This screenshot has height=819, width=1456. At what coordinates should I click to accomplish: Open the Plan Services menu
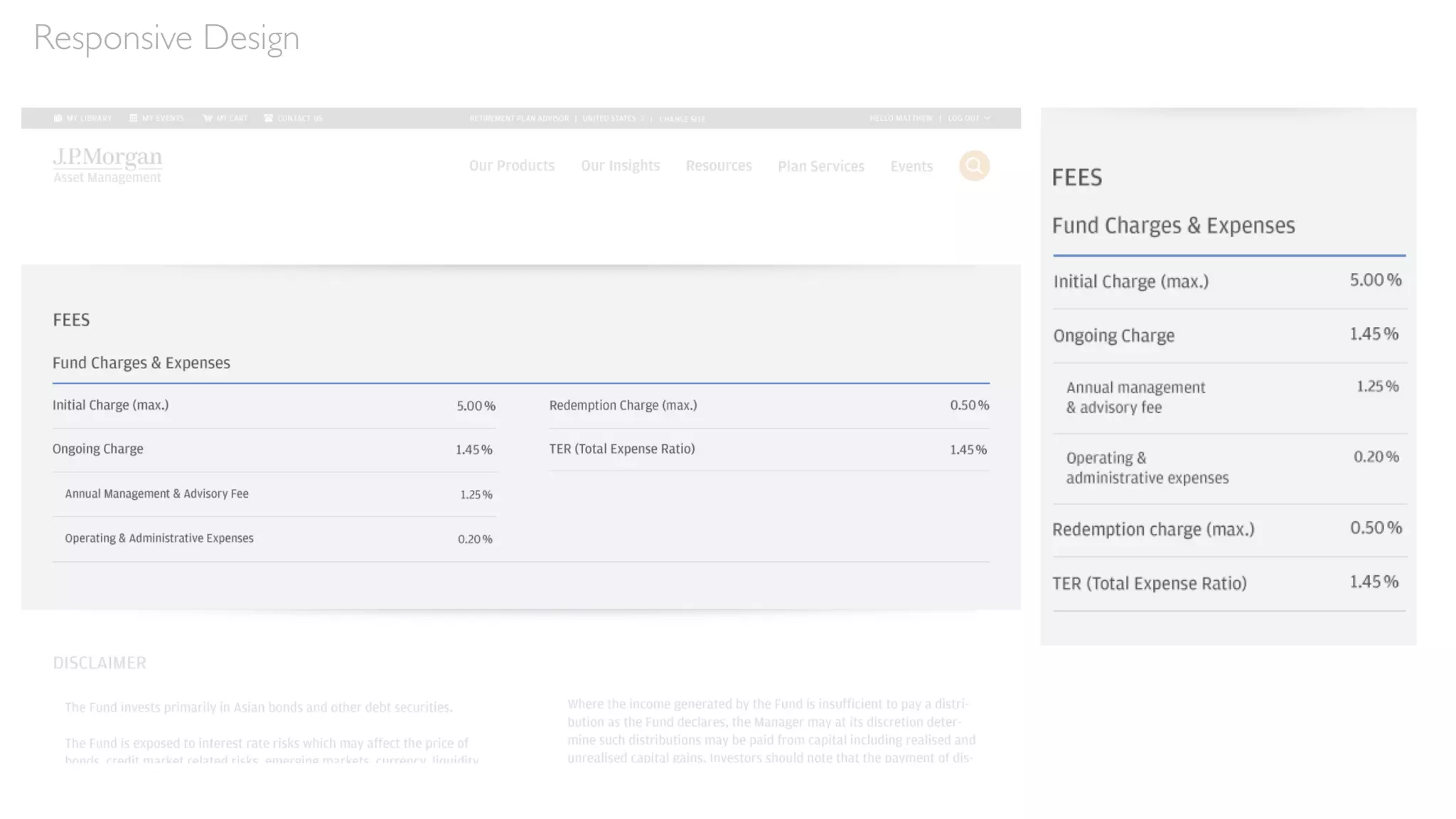(820, 166)
